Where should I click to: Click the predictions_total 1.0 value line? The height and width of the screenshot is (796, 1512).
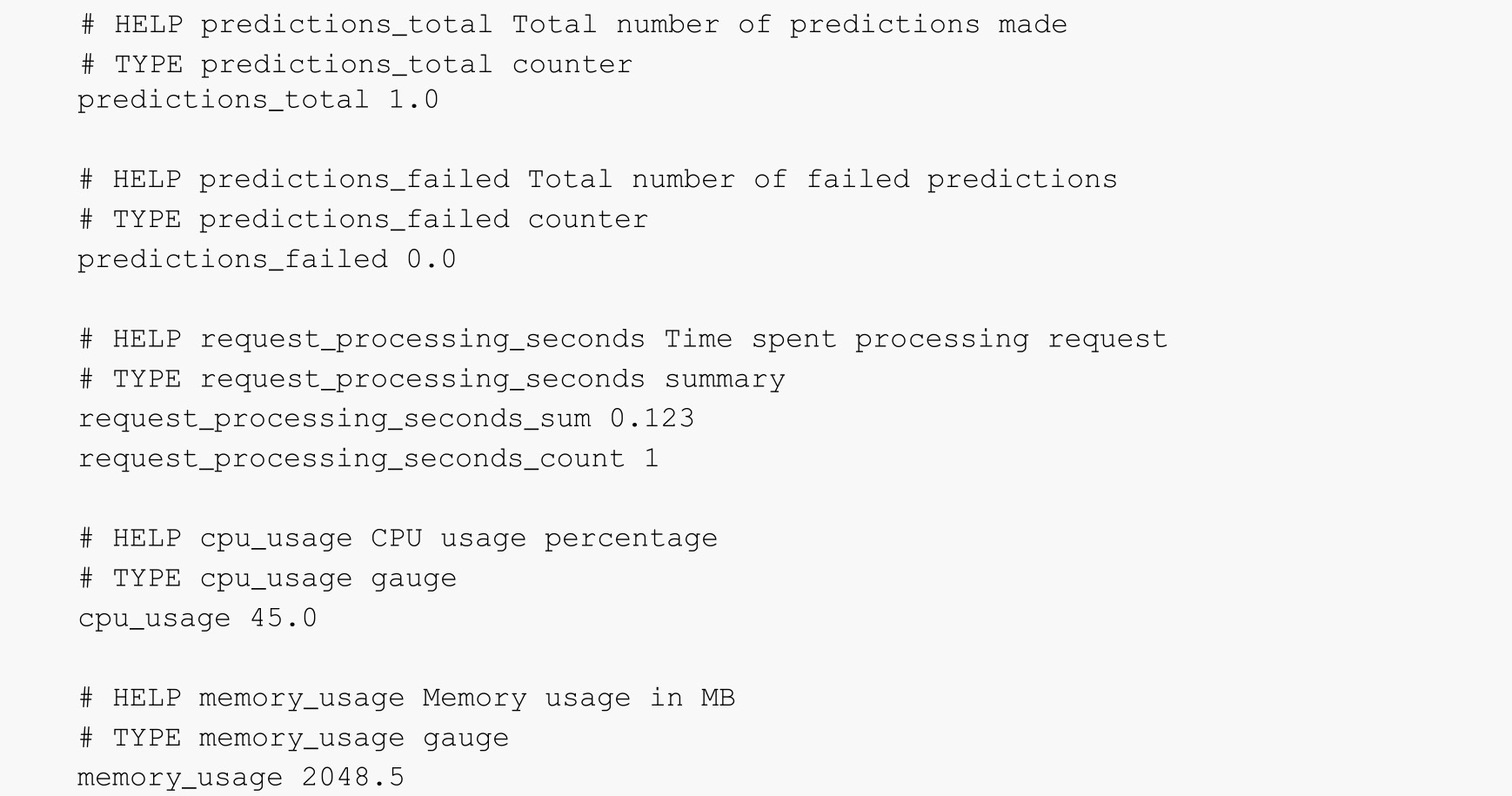pyautogui.click(x=258, y=101)
